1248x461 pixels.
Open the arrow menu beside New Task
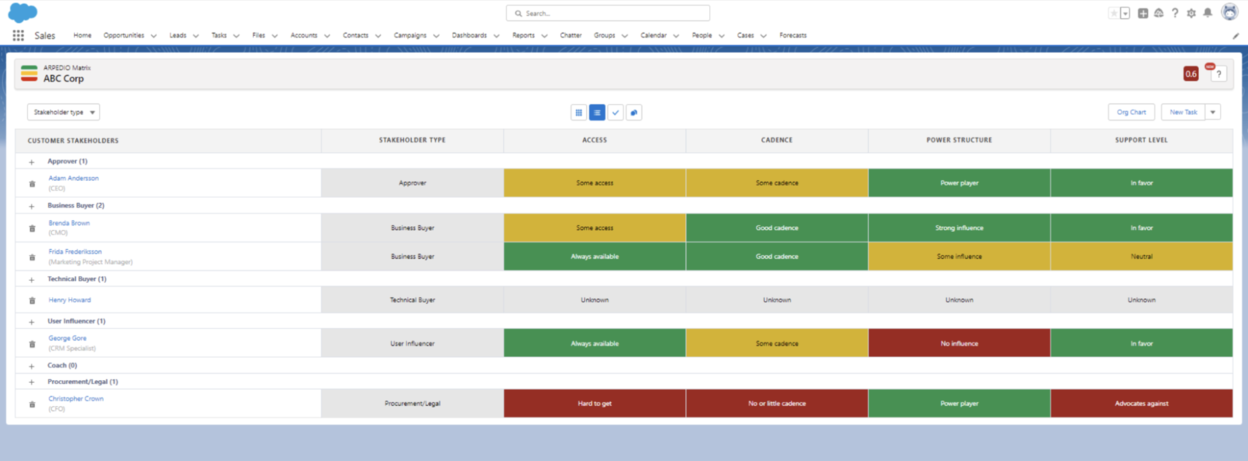tap(1214, 113)
